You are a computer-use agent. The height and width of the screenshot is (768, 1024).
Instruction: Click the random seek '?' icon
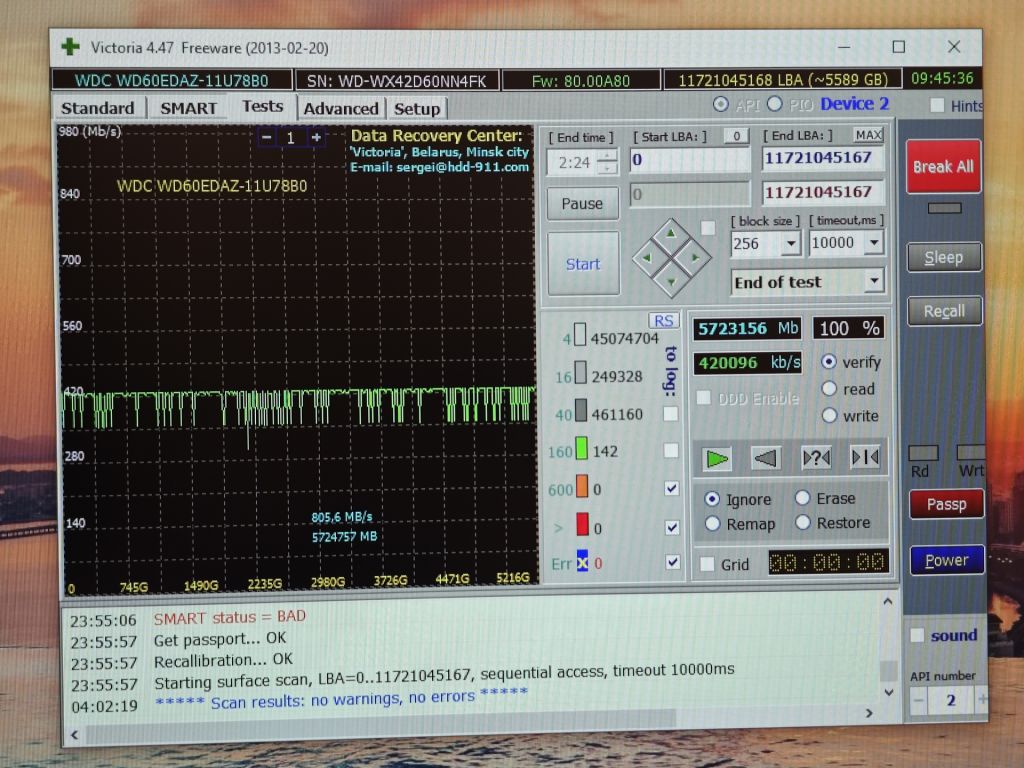tap(816, 457)
